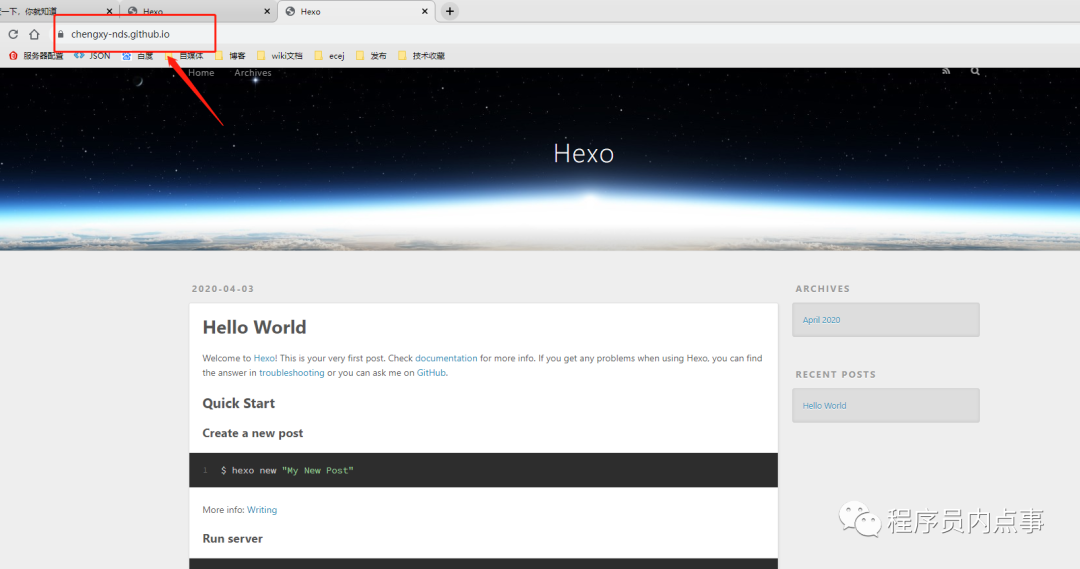
Task: Open the 2020-04-03 post date link
Action: tap(222, 289)
